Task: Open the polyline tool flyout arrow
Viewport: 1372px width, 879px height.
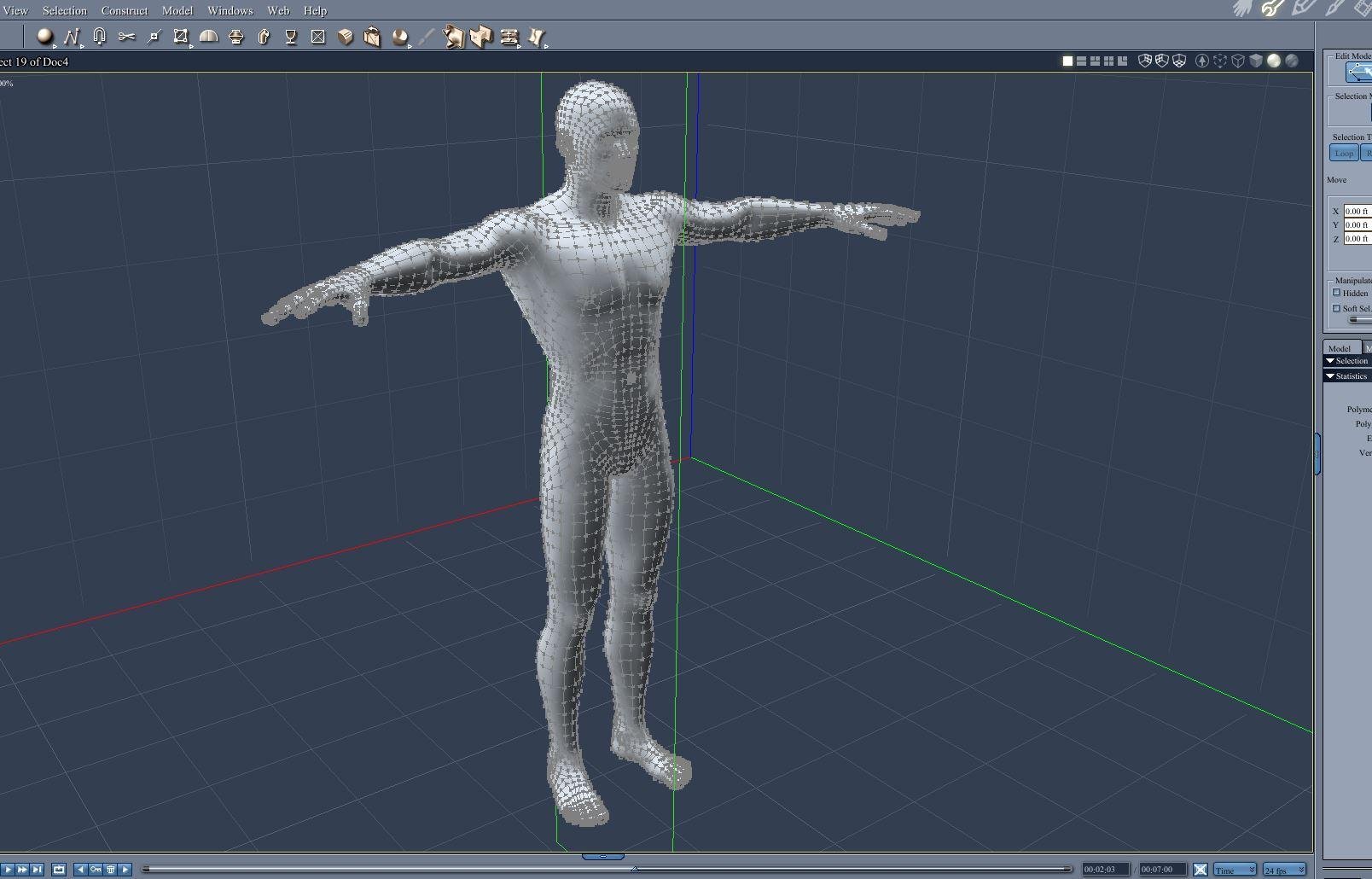Action: click(83, 45)
